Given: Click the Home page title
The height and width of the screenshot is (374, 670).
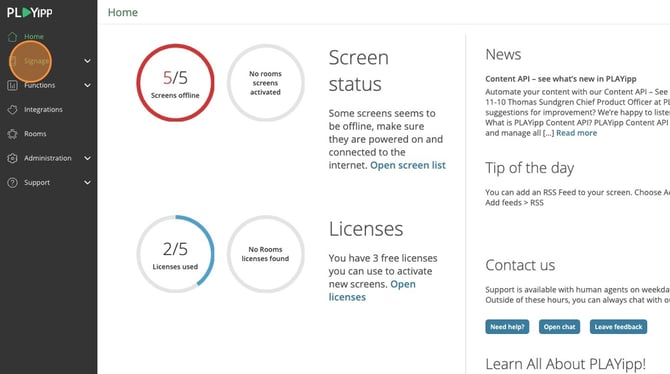Looking at the screenshot, I should point(123,12).
